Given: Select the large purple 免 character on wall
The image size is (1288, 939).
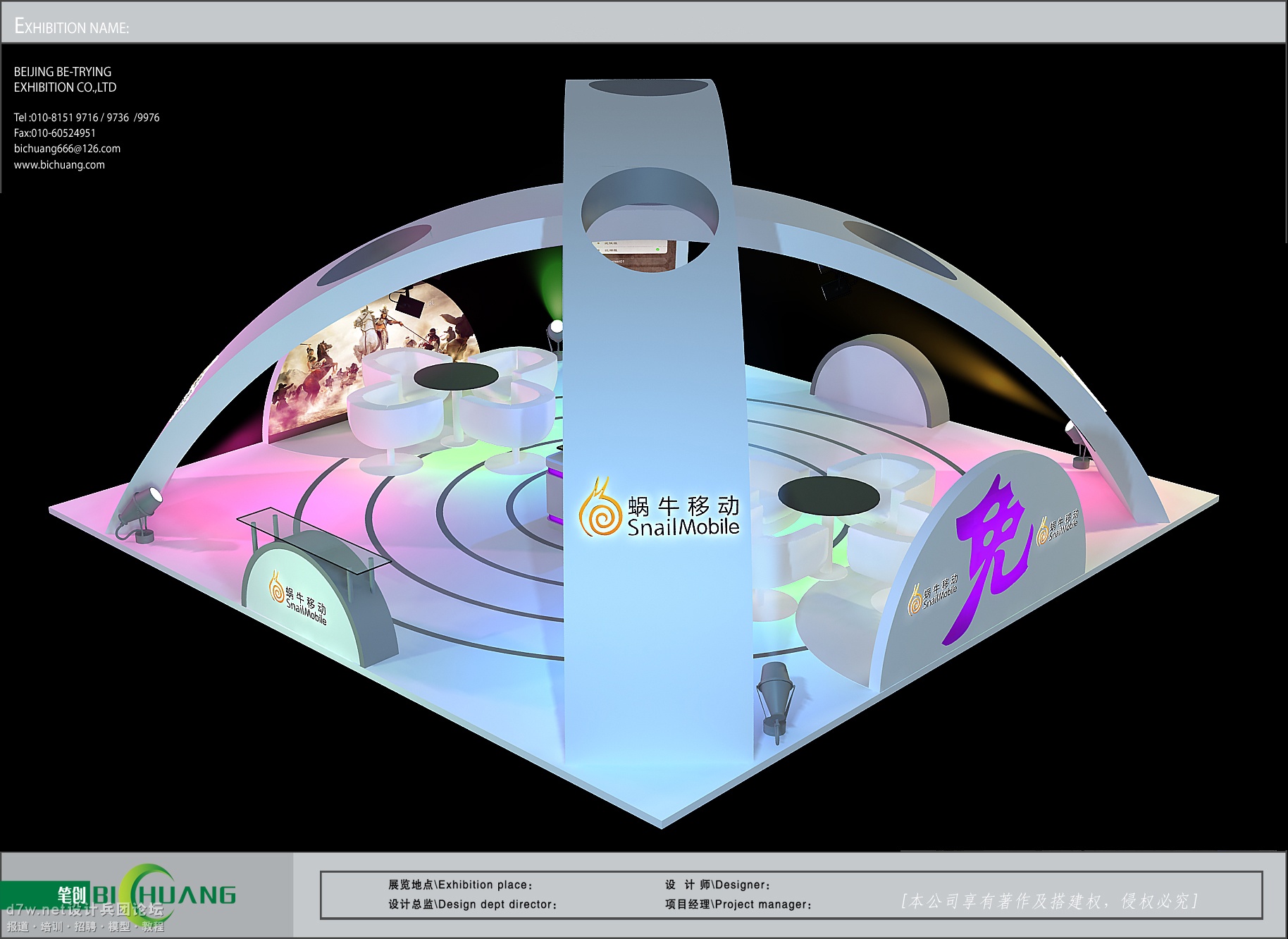Looking at the screenshot, I should coord(987,558).
